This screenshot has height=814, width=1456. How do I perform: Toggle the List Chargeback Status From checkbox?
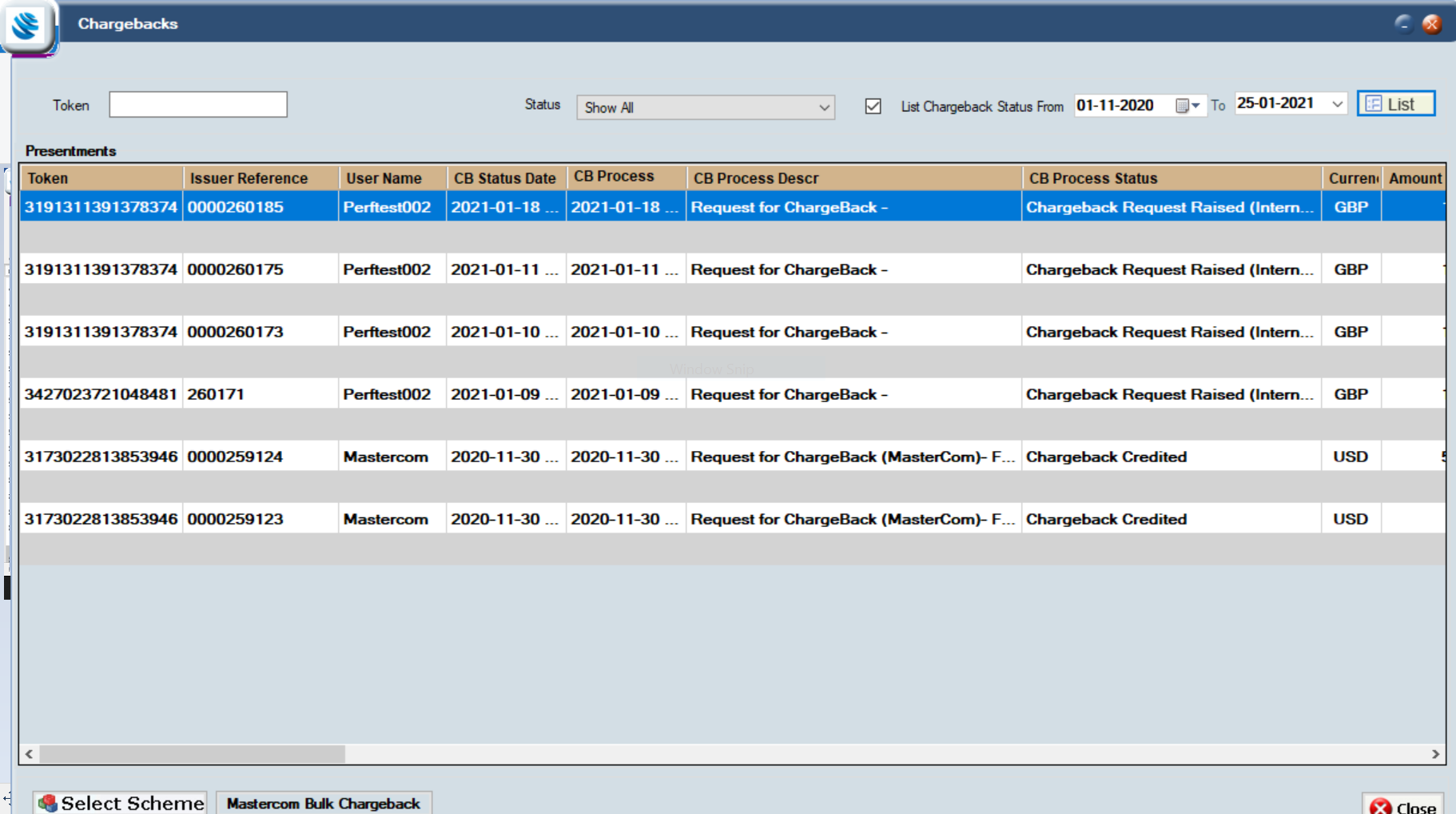click(x=873, y=106)
